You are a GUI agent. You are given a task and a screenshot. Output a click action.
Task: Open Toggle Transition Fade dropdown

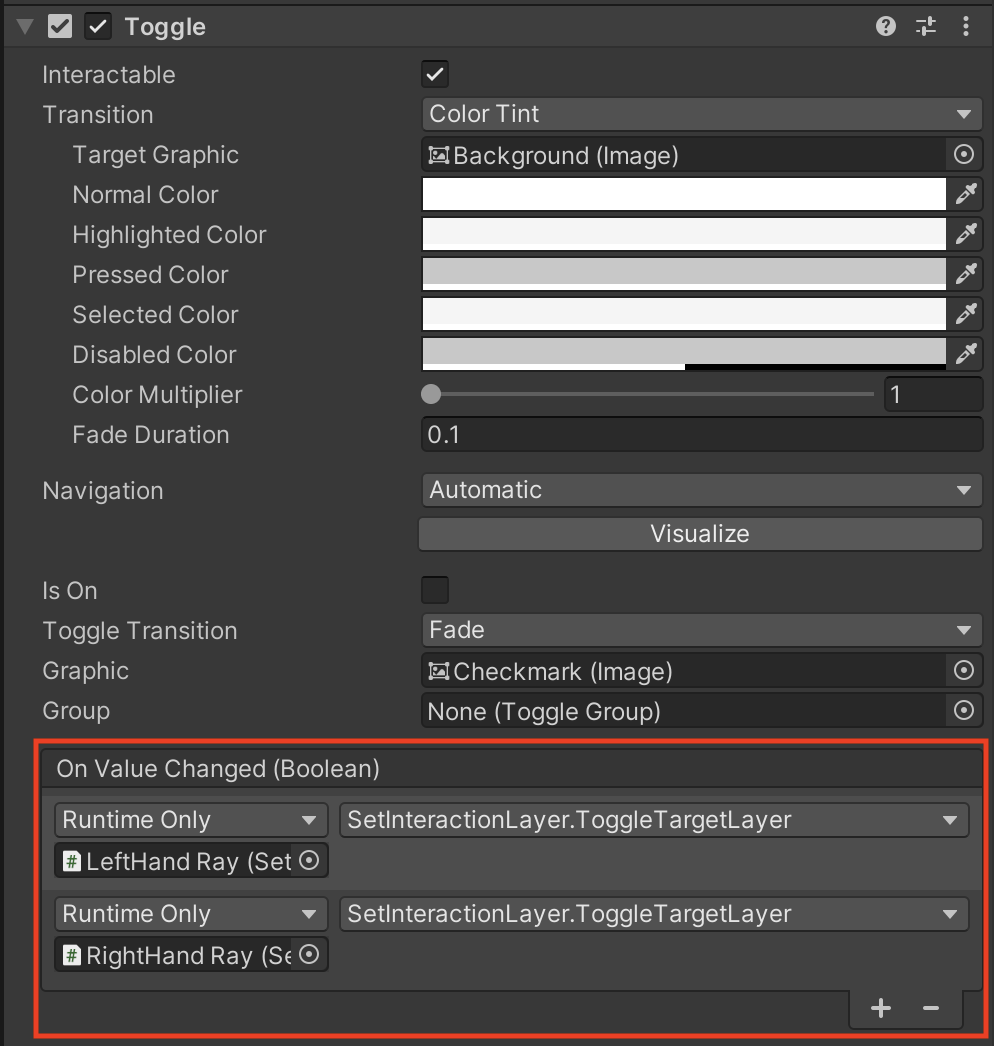[x=701, y=630]
